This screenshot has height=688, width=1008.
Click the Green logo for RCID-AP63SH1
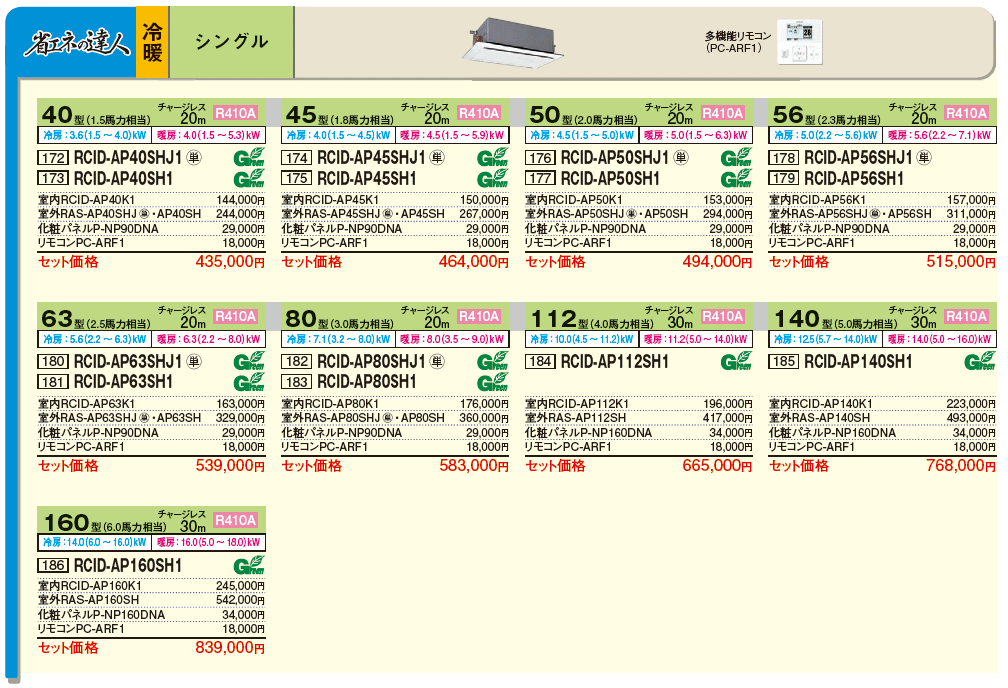(249, 382)
